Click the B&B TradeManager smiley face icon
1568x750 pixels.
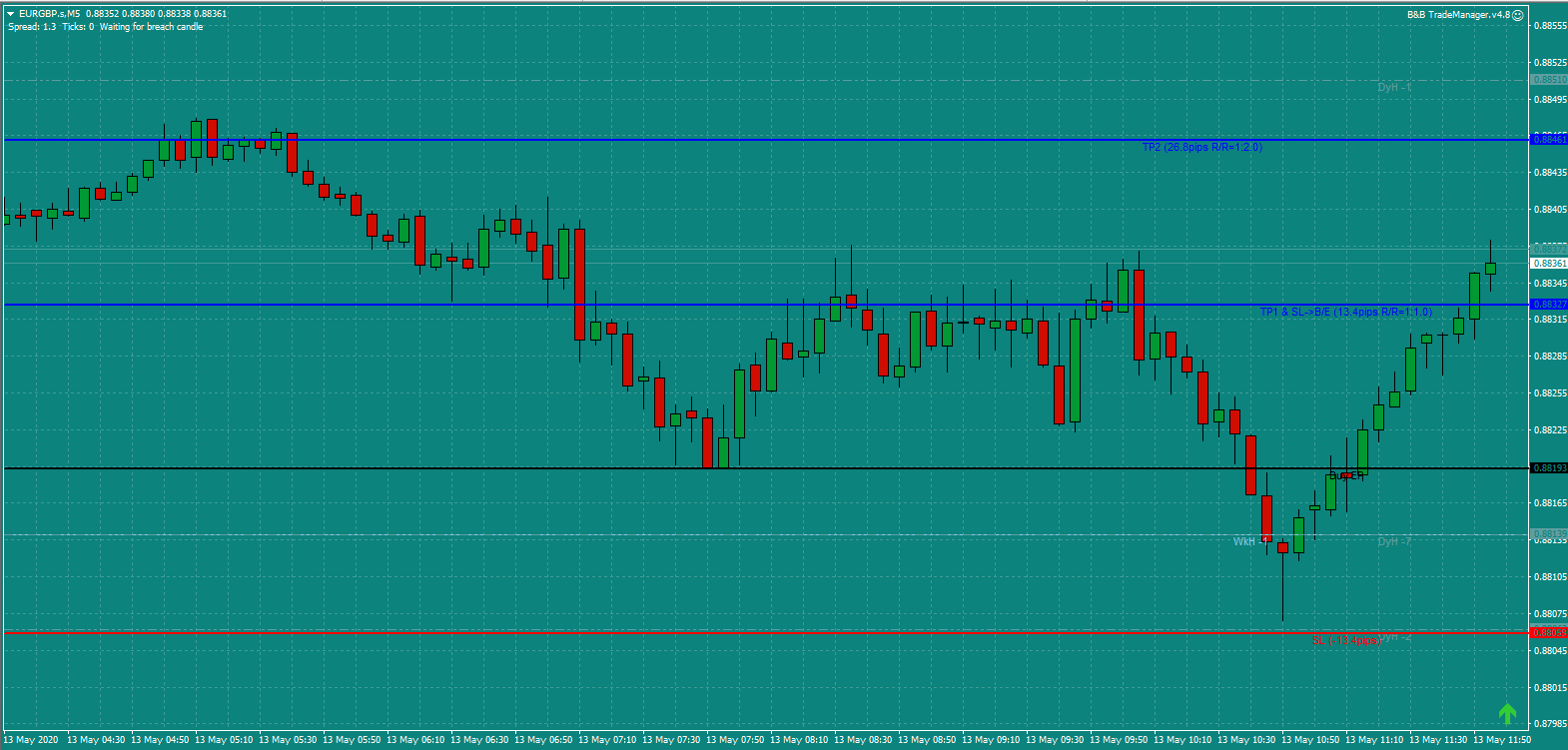click(1518, 15)
